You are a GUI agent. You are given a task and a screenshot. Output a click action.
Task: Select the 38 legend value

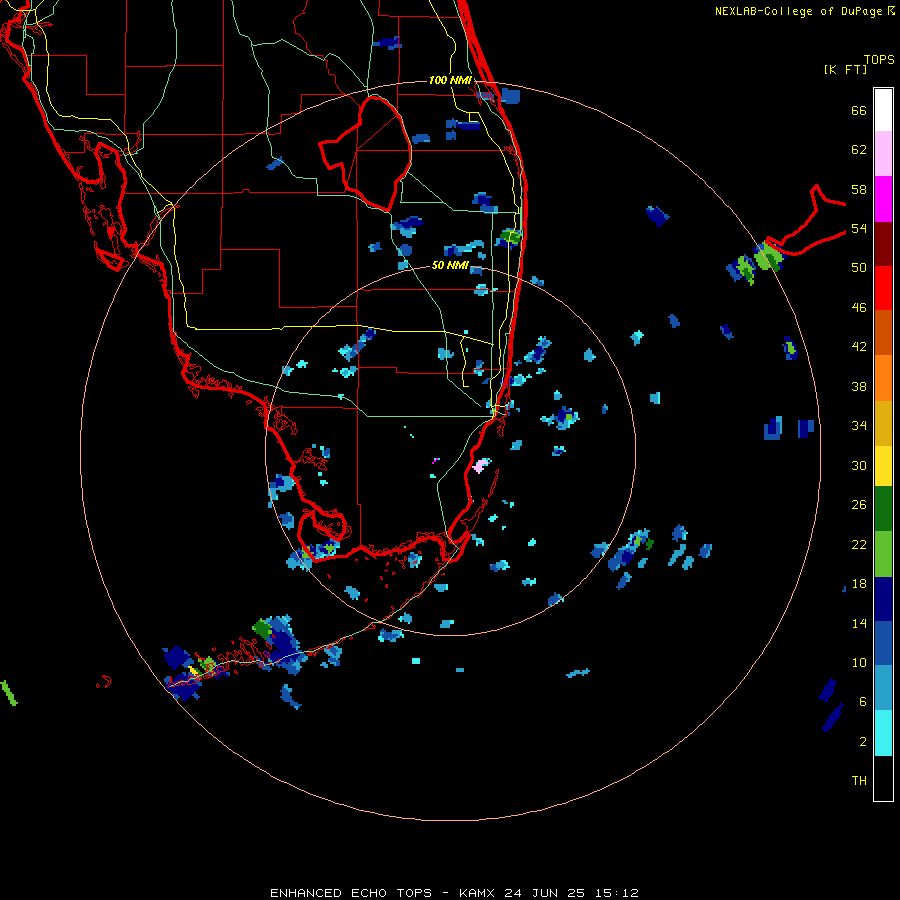coord(859,386)
